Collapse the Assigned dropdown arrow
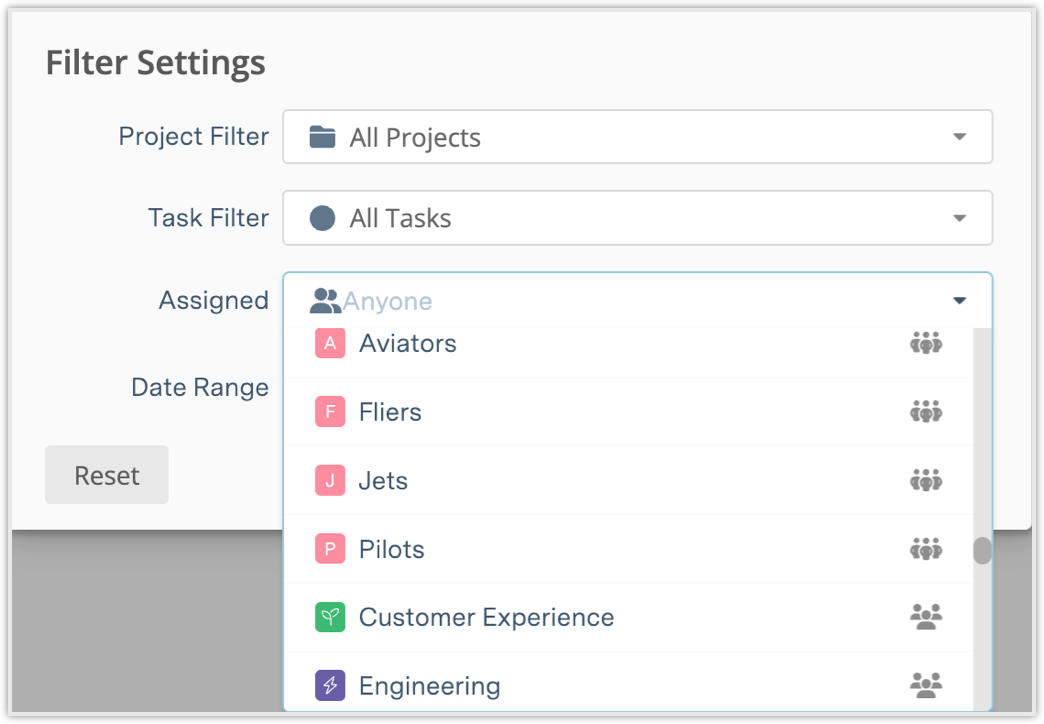This screenshot has width=1044, height=724. pos(959,300)
